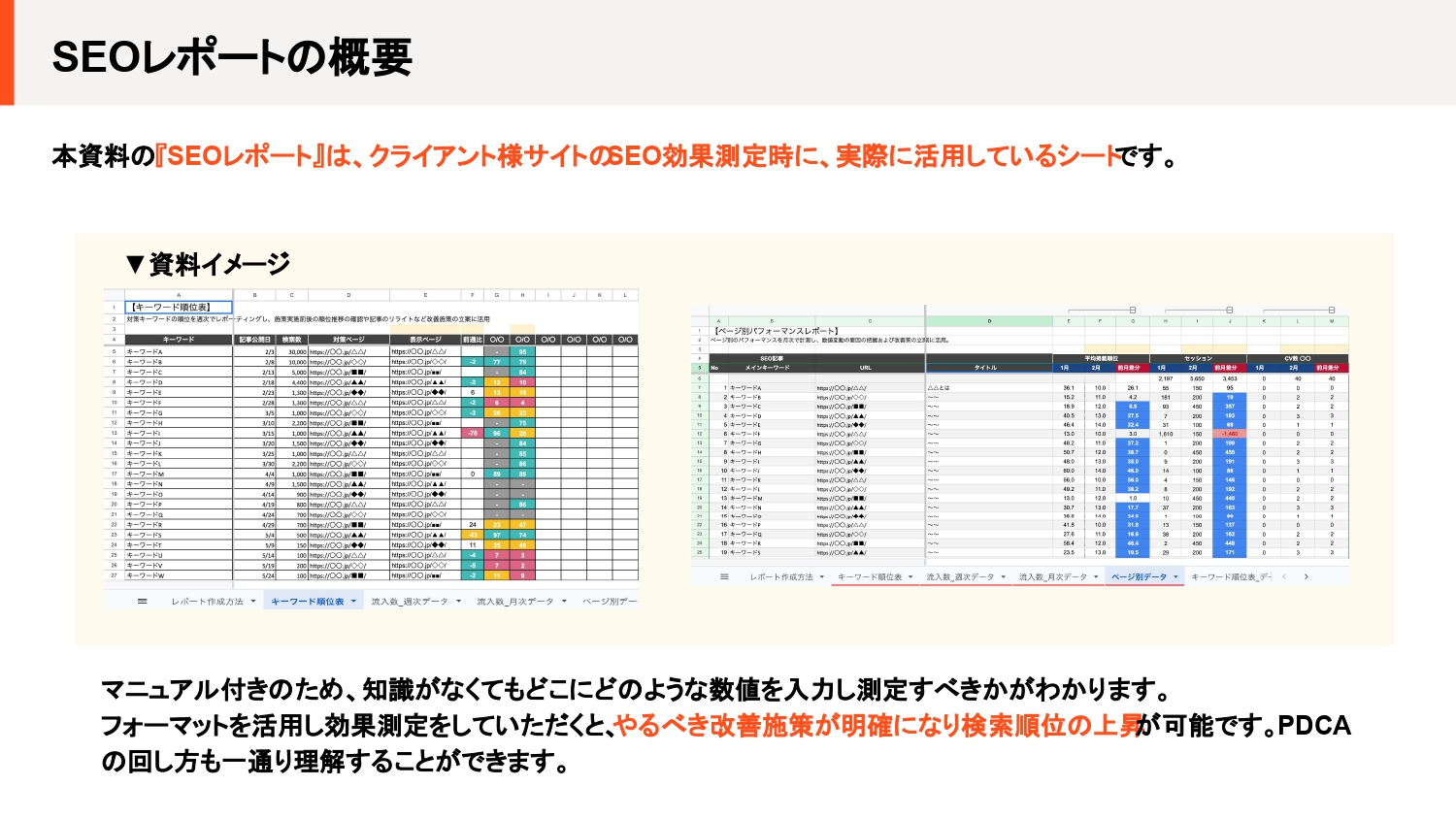Viewport: 1456px width, 819px height.
Task: Click ▼資料イメージ heading
Action: (x=209, y=264)
